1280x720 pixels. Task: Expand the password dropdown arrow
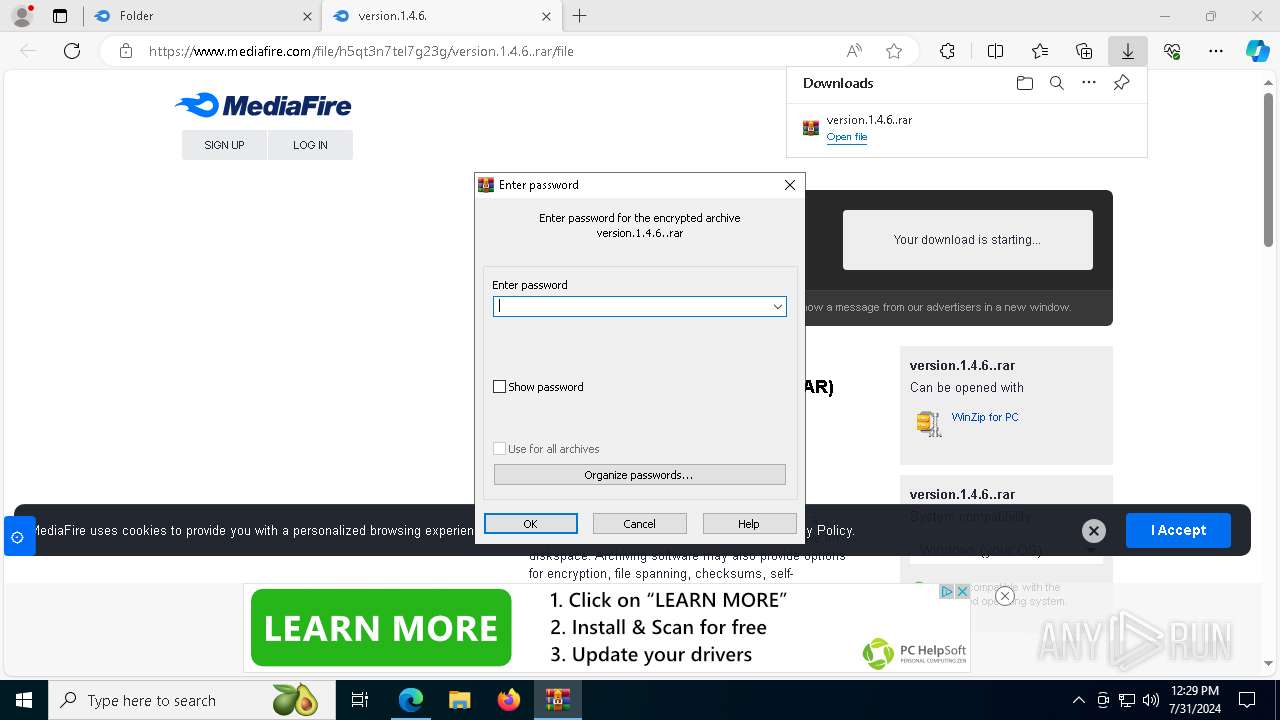coord(777,307)
